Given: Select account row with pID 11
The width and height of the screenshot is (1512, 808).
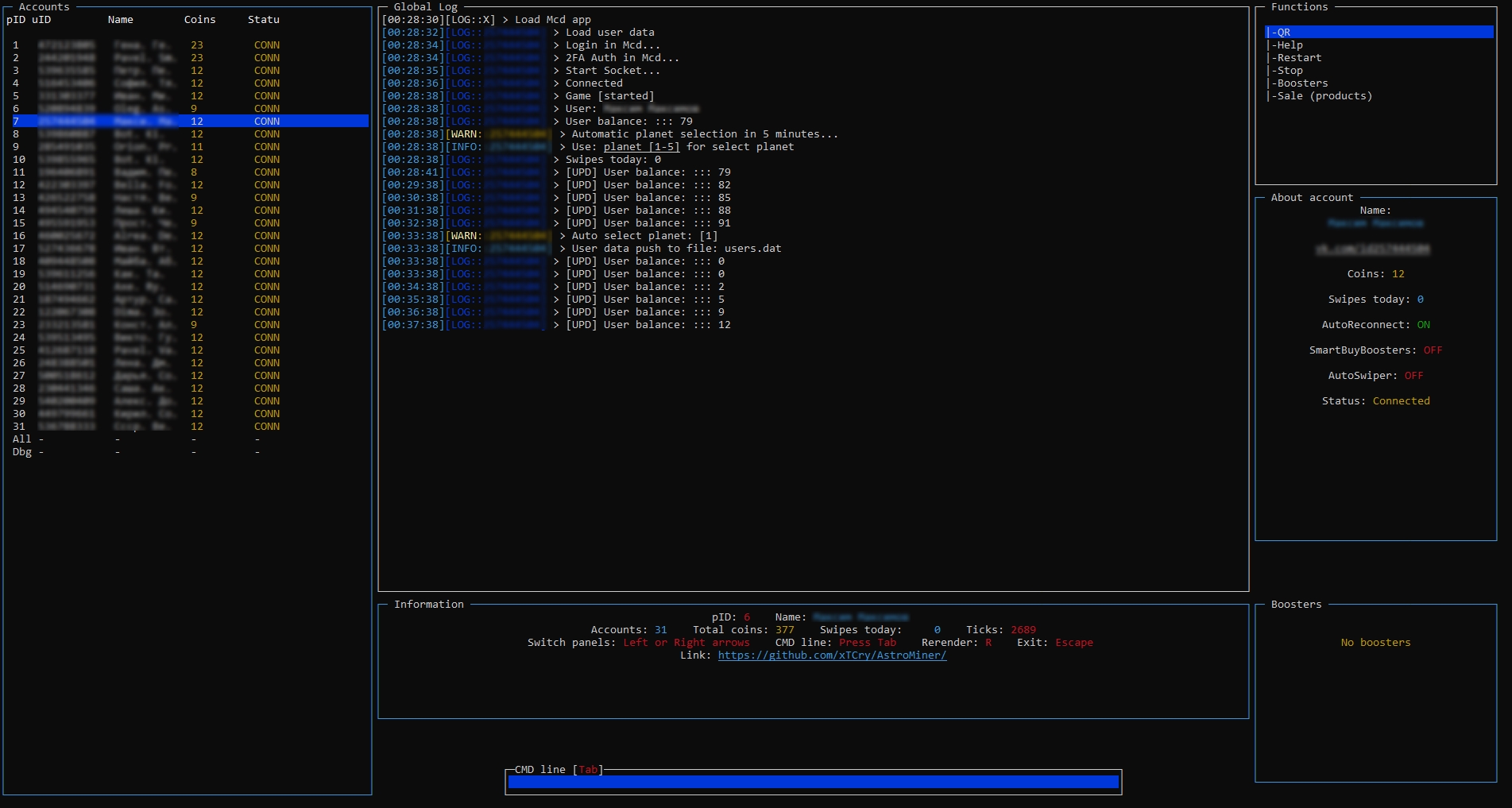Looking at the screenshot, I should tap(188, 172).
